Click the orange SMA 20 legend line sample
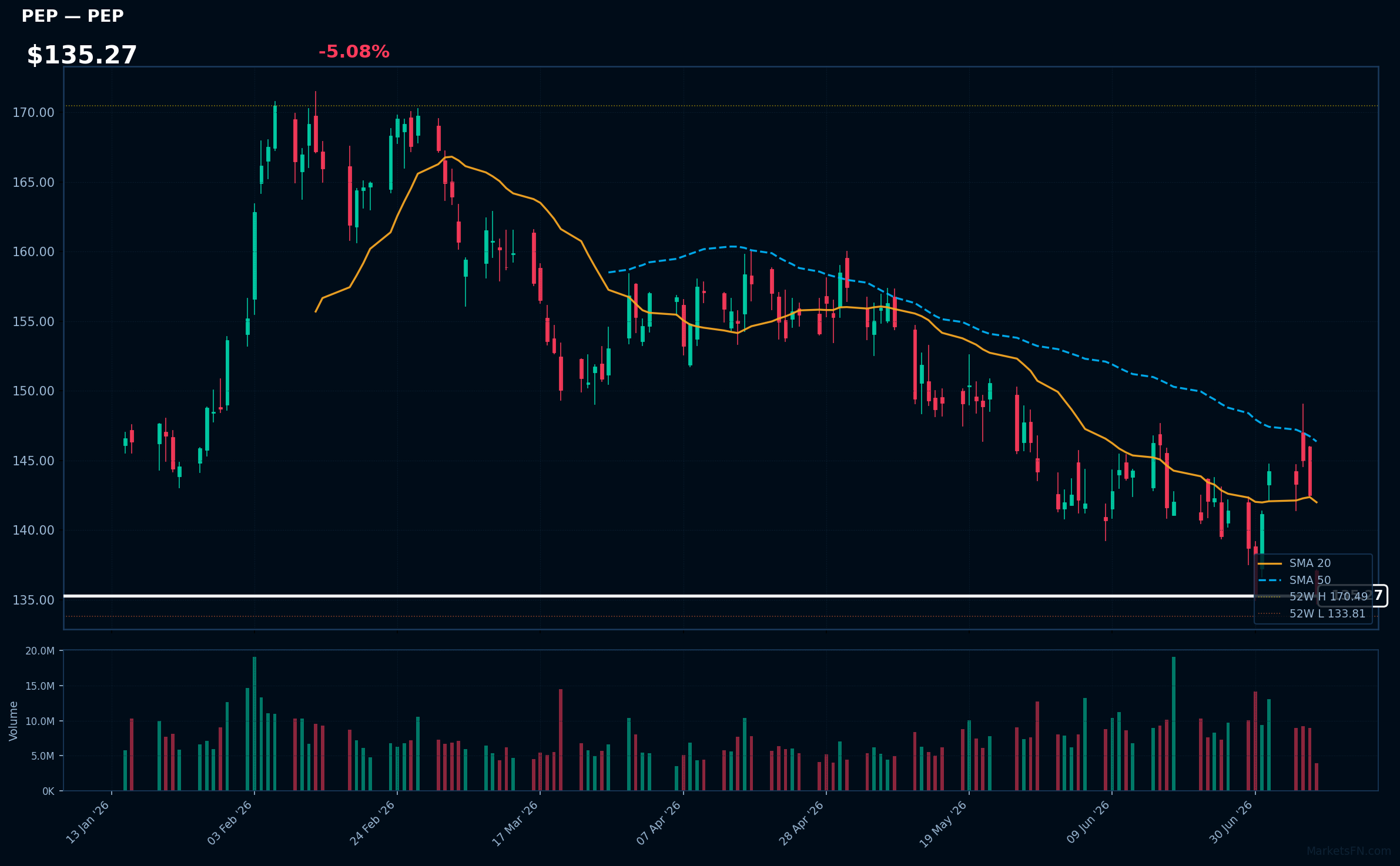The width and height of the screenshot is (1400, 866). 1270,563
